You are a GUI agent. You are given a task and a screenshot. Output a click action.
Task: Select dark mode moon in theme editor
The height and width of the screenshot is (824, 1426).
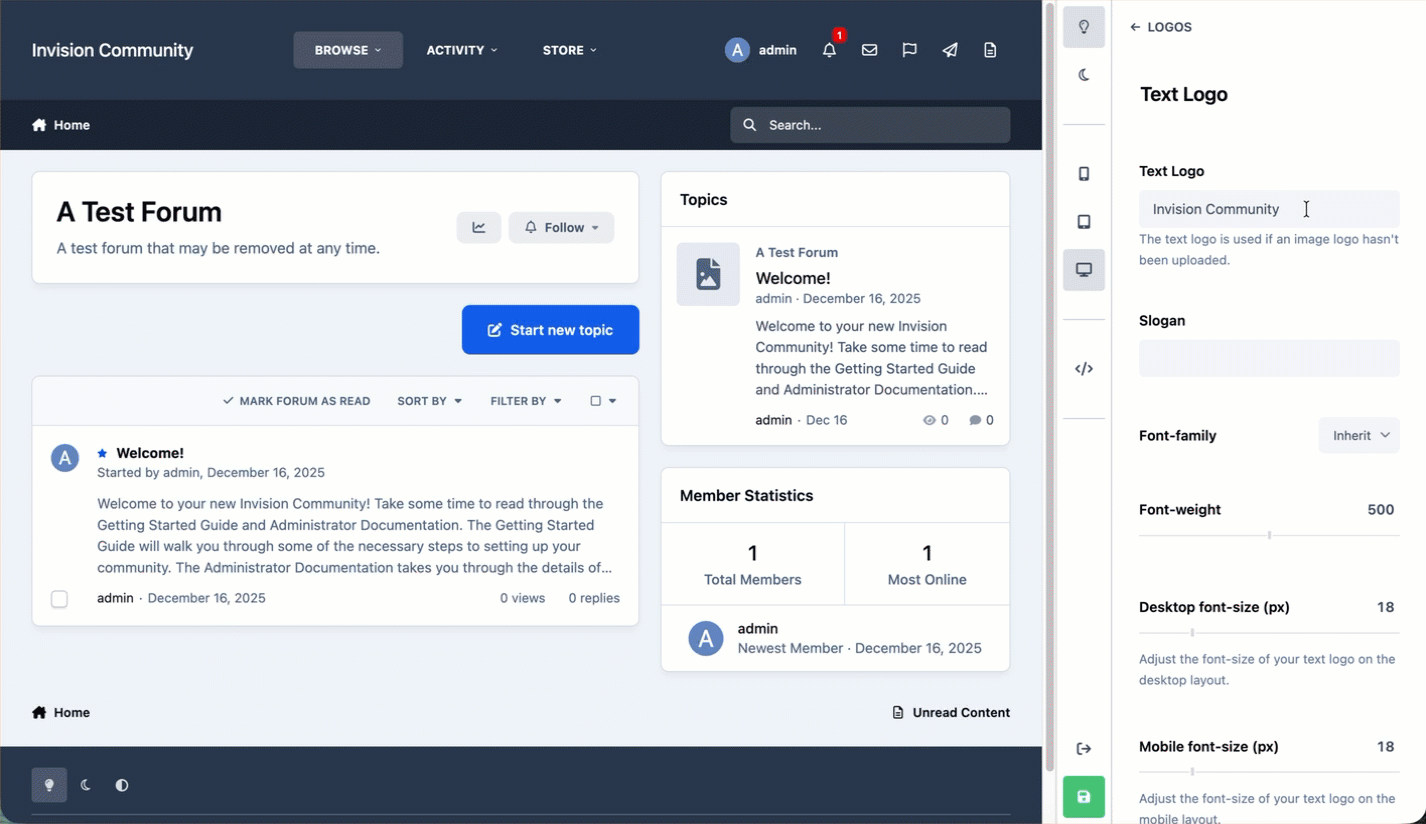coord(1084,75)
